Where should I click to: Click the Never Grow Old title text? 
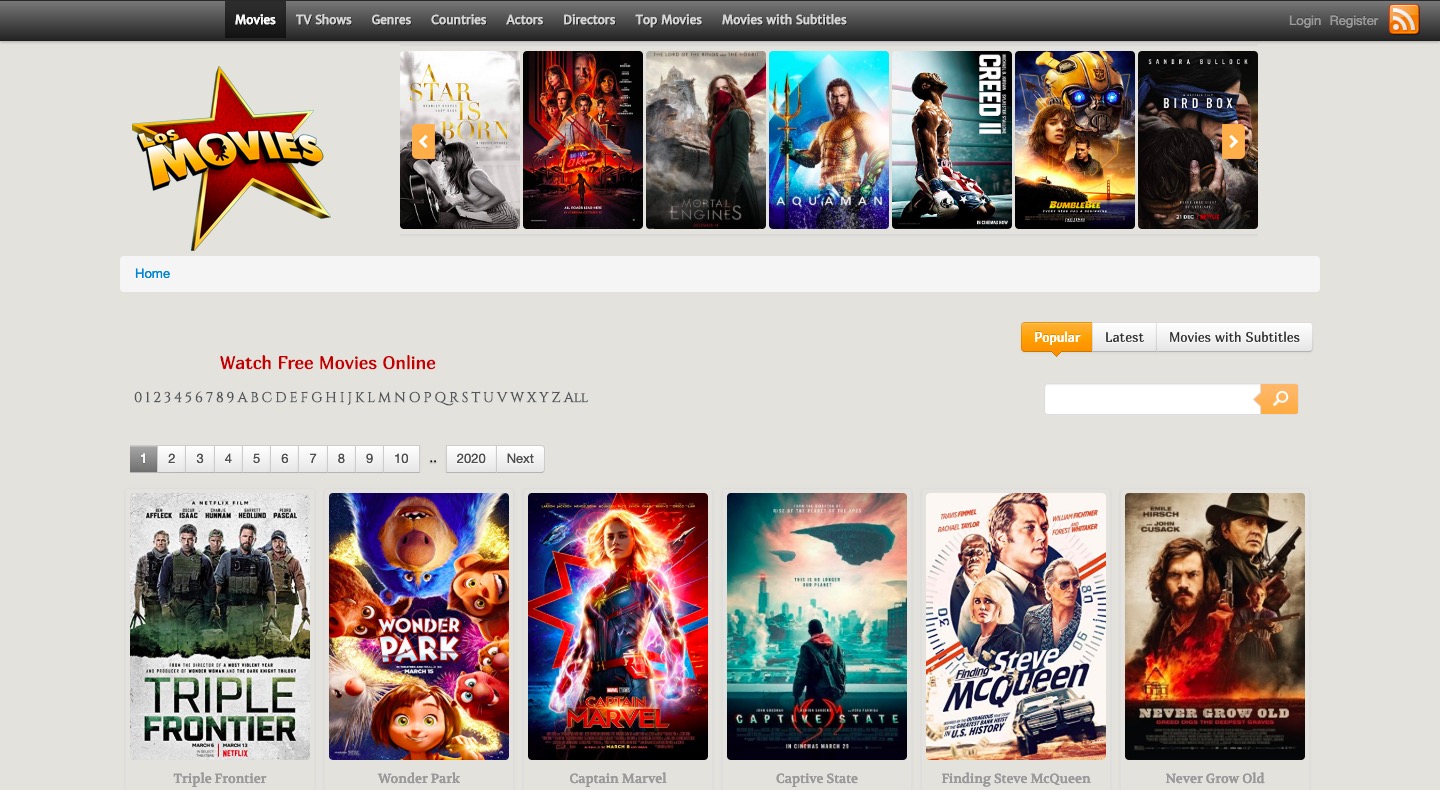point(1215,778)
